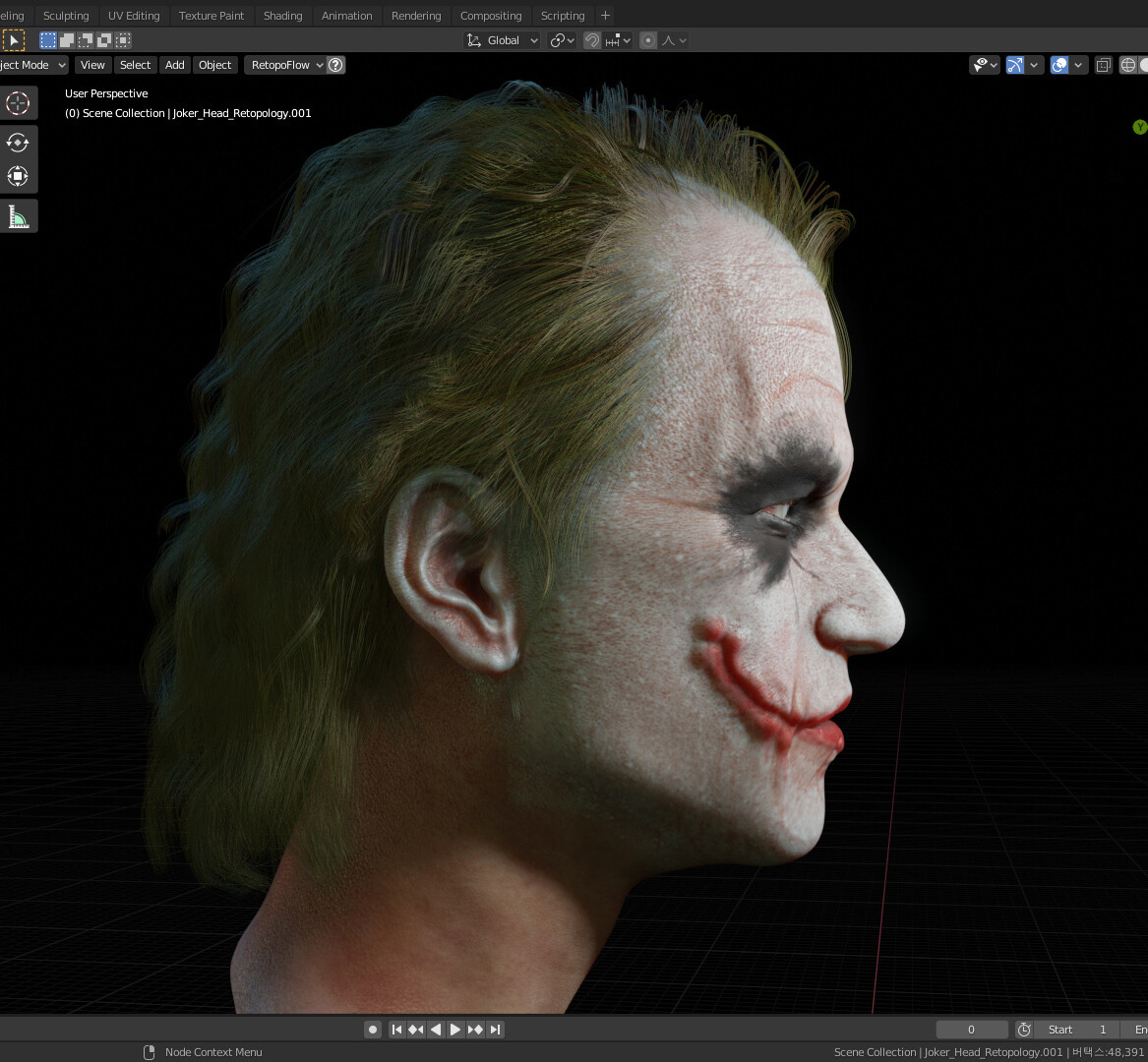
Task: Open Global transform orientation dropdown
Action: (x=503, y=40)
